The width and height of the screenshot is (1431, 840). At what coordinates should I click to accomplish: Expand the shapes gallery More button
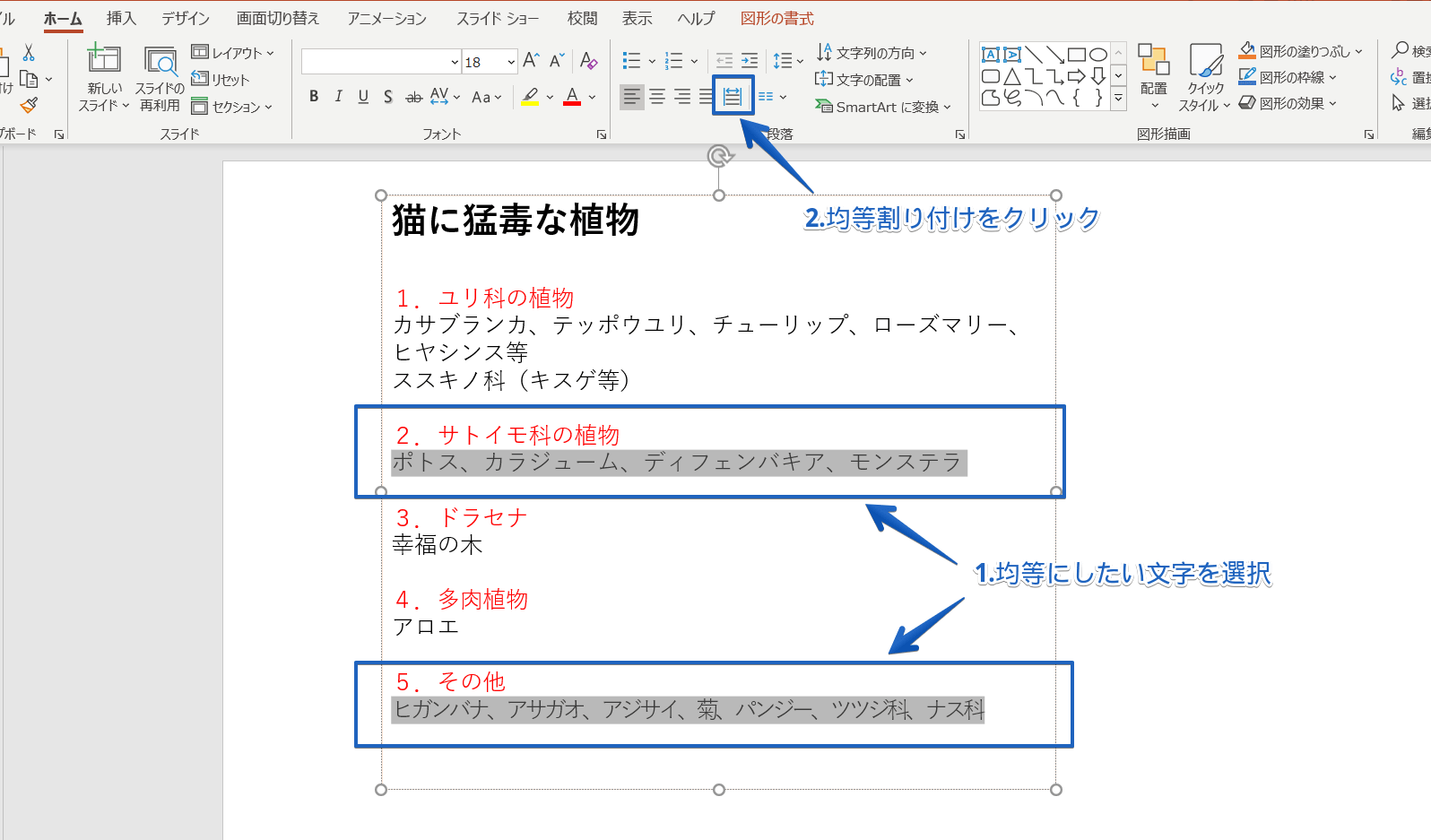pyautogui.click(x=1118, y=99)
